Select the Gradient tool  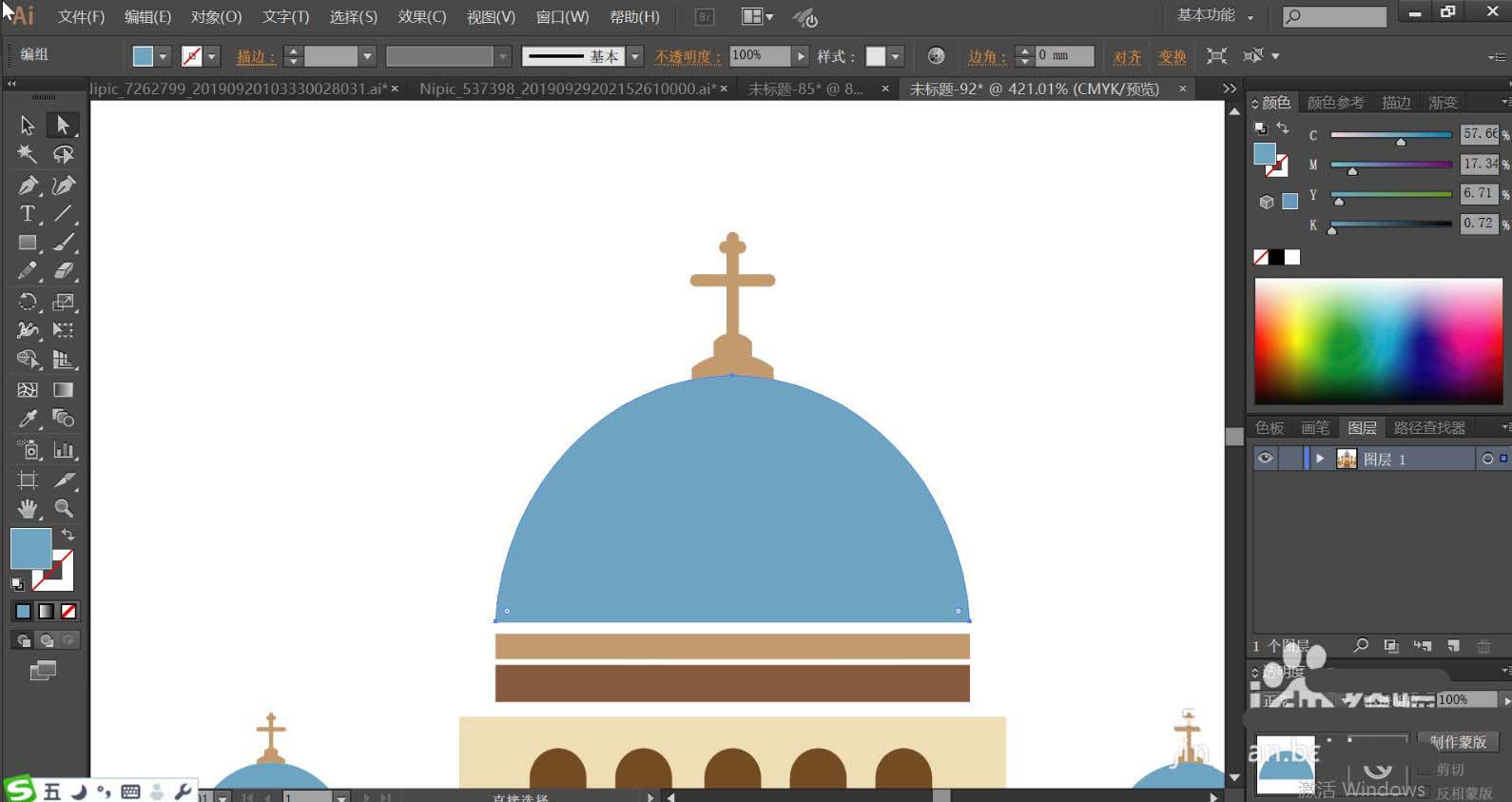[x=63, y=390]
